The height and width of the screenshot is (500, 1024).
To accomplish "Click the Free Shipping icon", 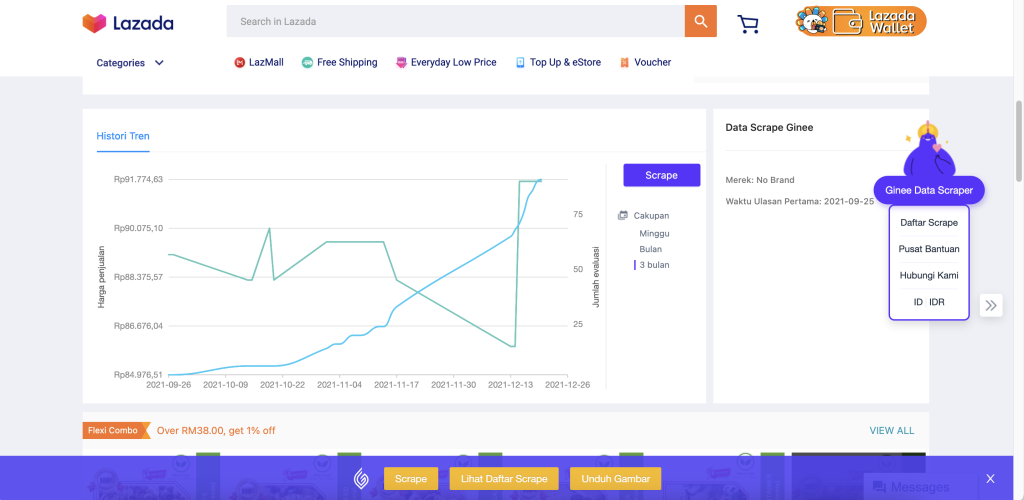I will tap(307, 63).
